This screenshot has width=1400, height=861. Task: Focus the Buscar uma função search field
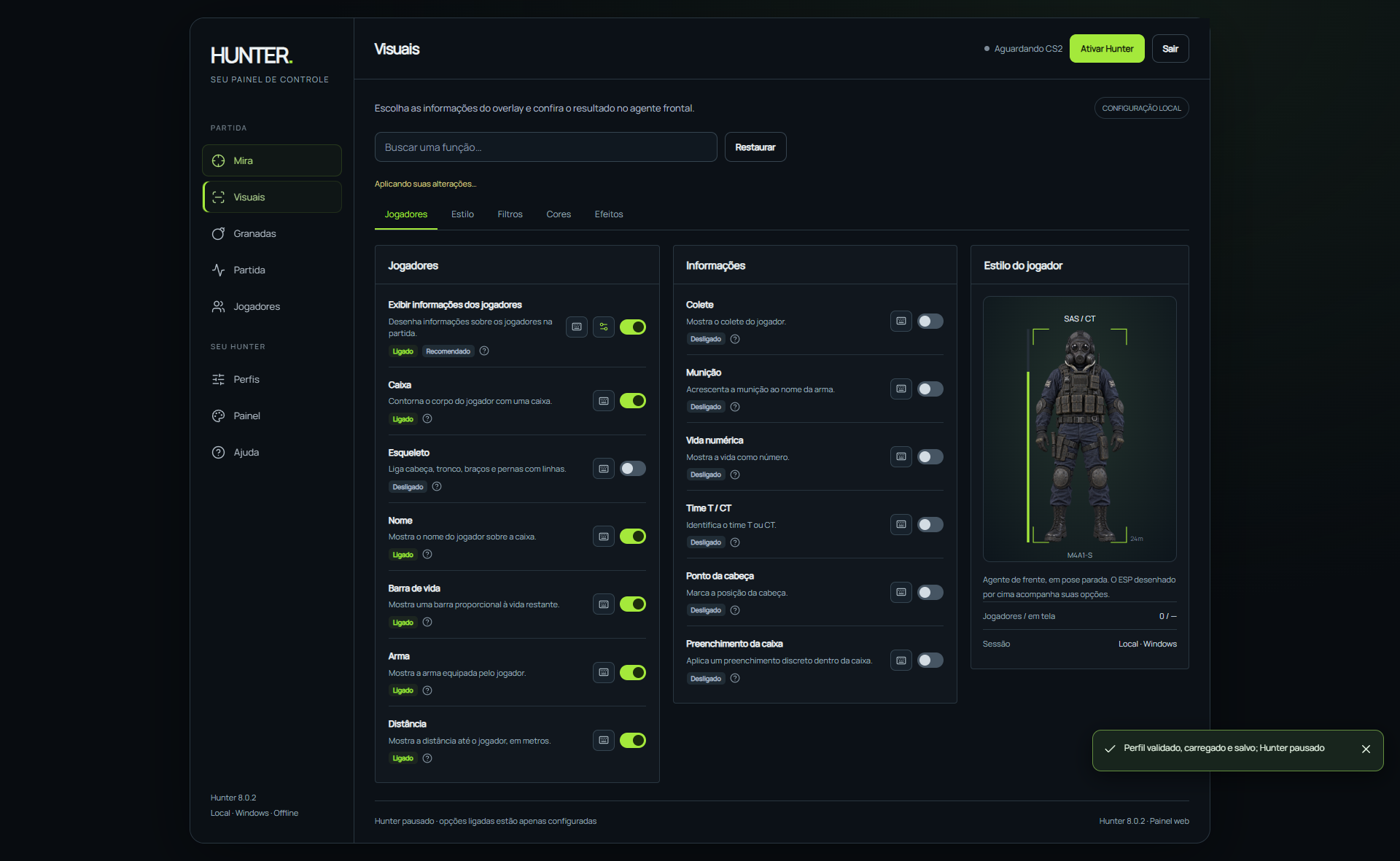pos(546,147)
